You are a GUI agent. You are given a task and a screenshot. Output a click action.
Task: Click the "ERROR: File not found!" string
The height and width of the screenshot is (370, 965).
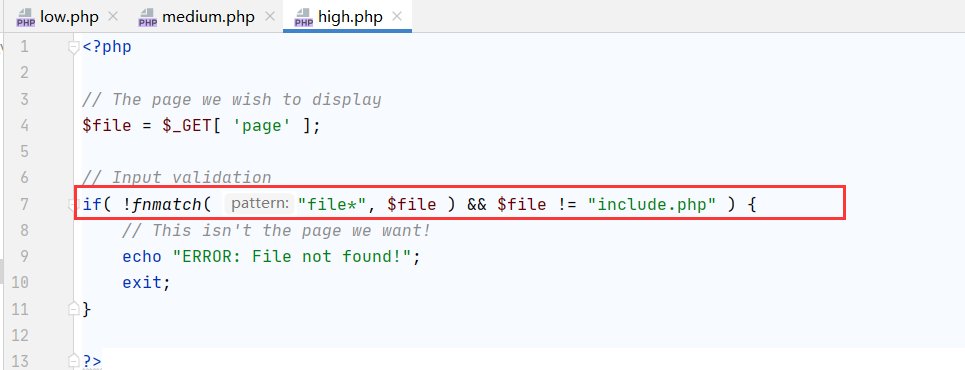pos(293,256)
